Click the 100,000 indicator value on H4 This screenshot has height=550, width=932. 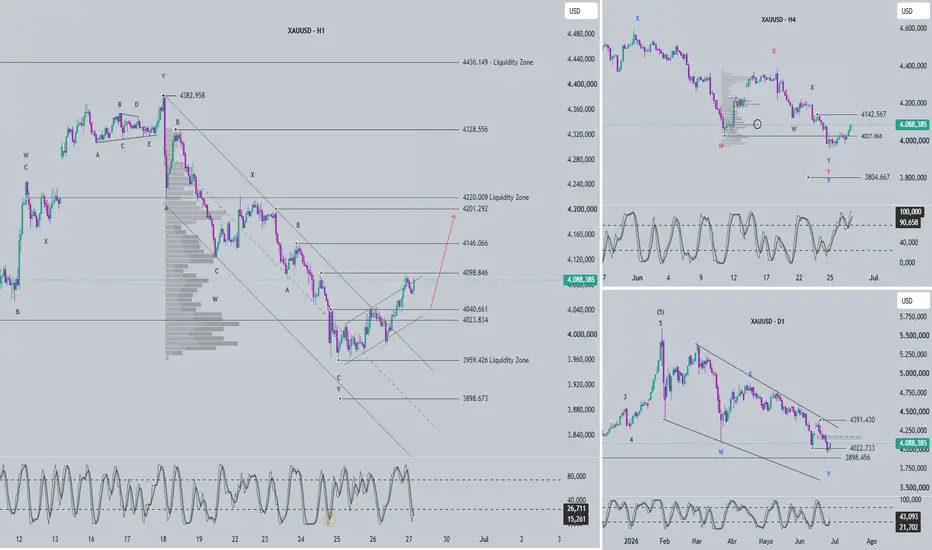pyautogui.click(x=909, y=212)
